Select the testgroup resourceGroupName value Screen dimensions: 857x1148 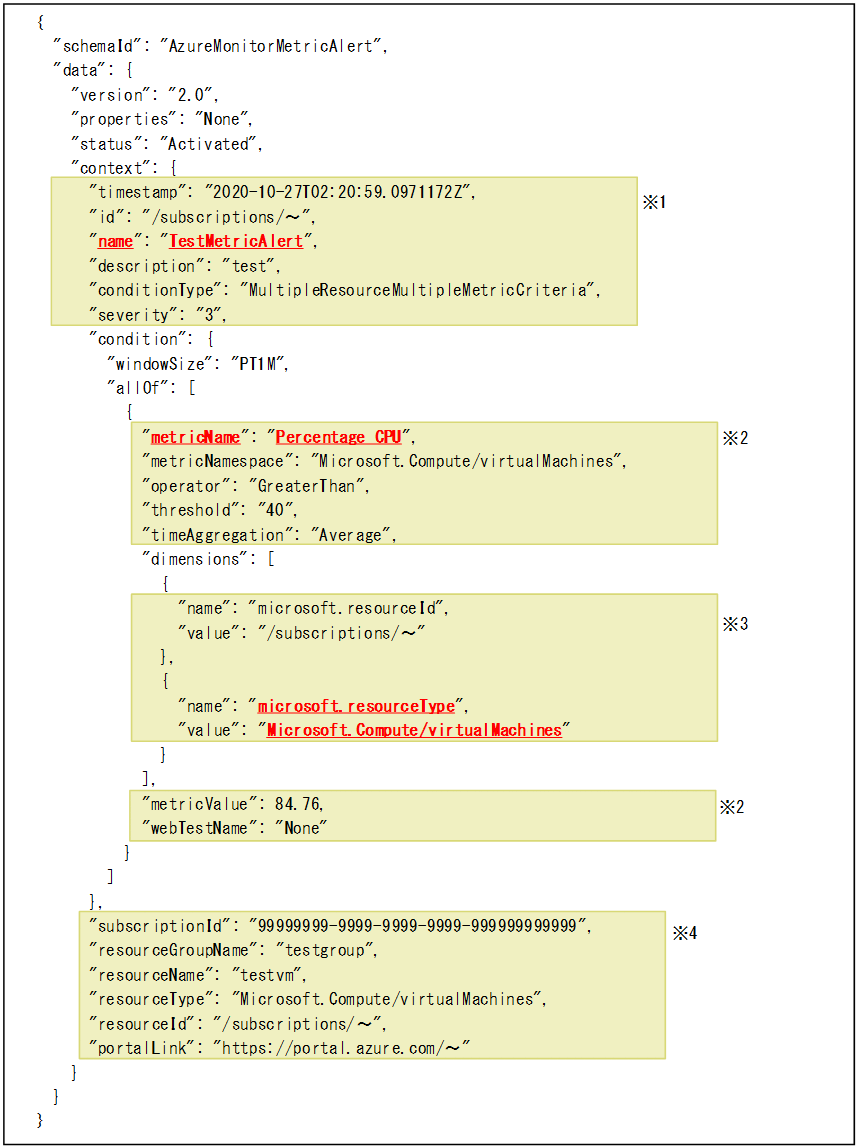pyautogui.click(x=334, y=950)
